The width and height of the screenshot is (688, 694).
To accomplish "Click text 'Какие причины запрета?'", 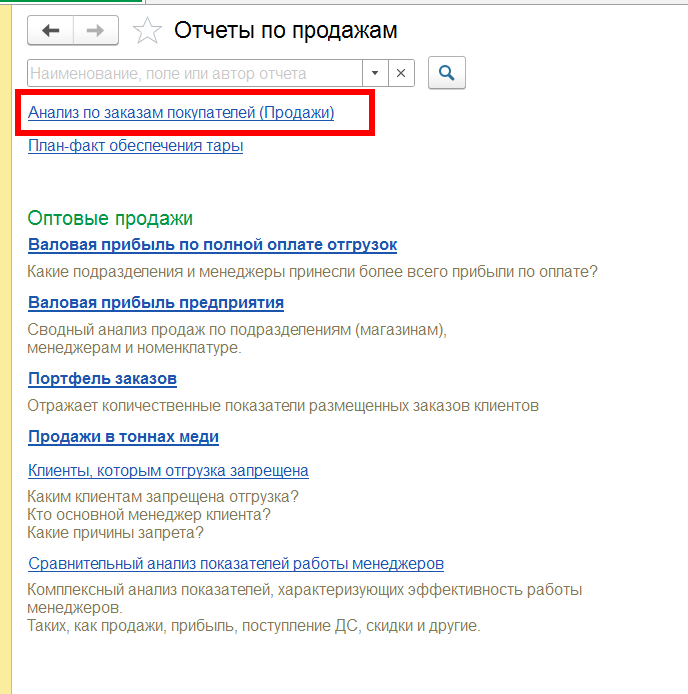I will (x=115, y=532).
